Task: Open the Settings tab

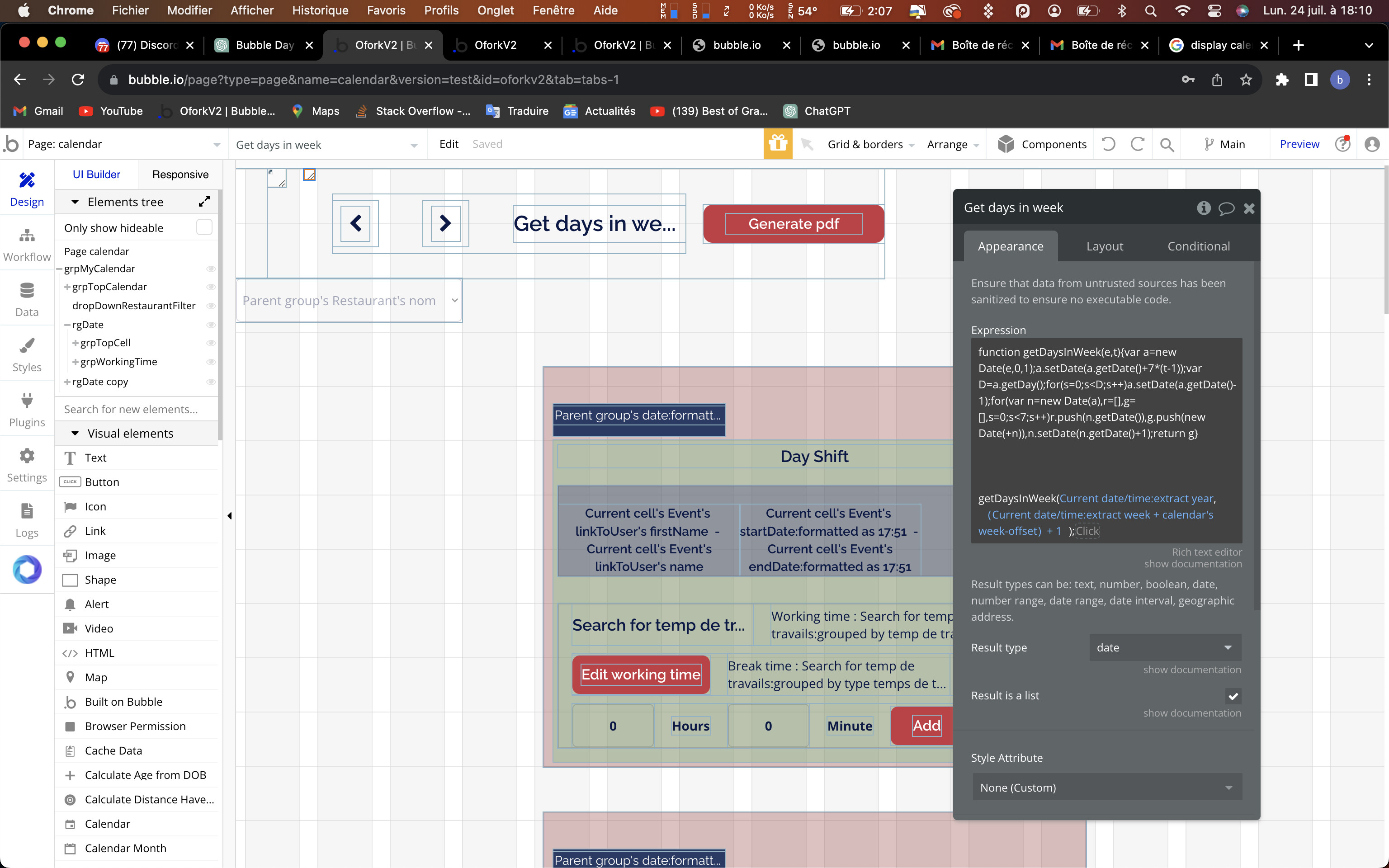Action: pyautogui.click(x=27, y=464)
